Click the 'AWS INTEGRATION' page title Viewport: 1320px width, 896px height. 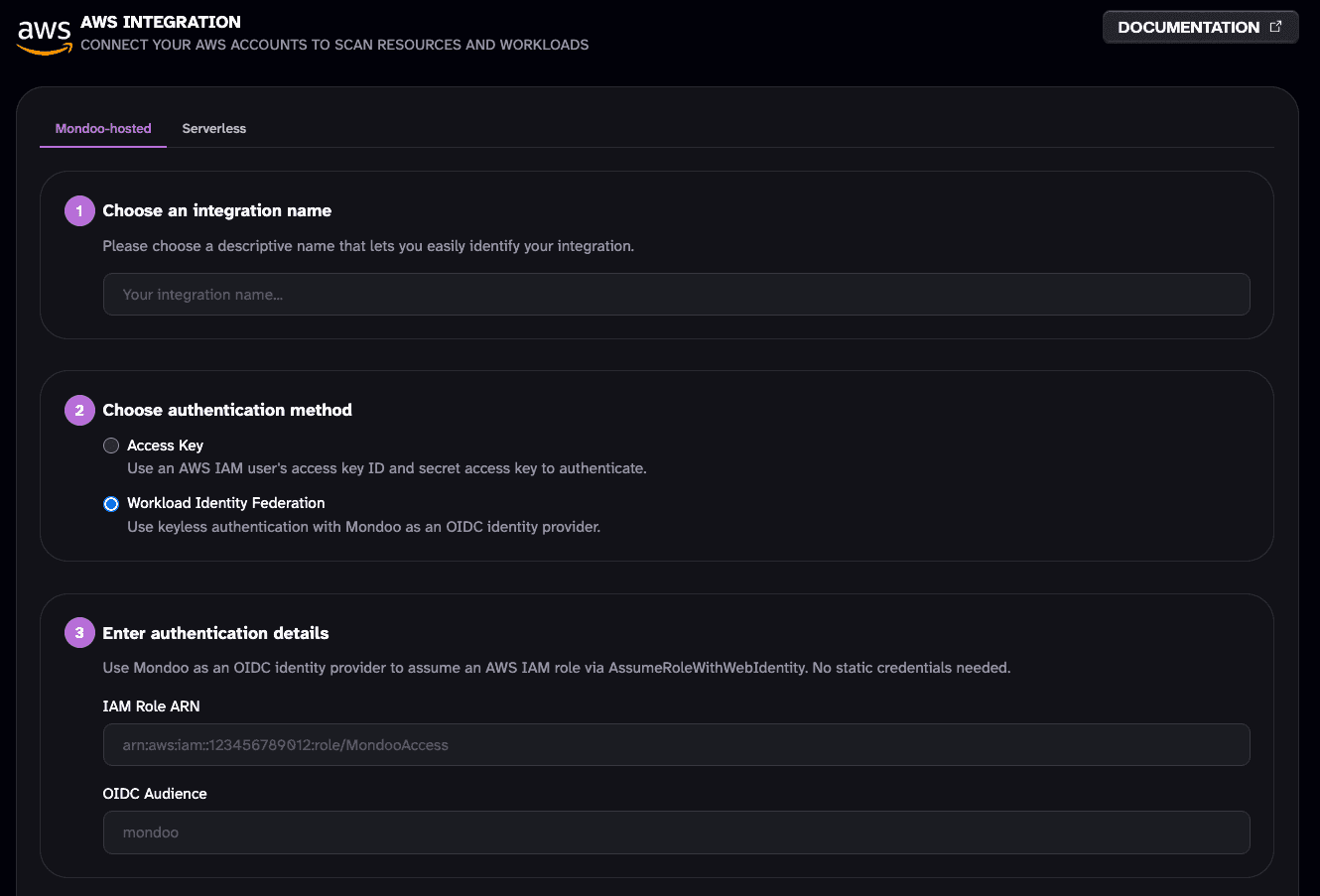coord(161,22)
